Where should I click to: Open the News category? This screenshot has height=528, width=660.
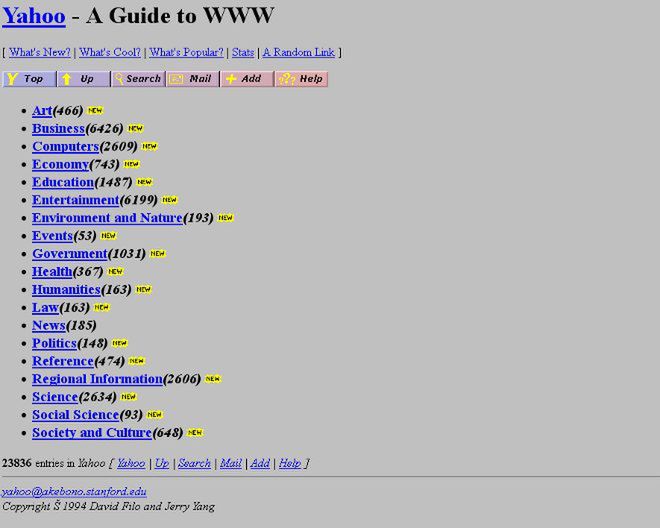click(x=49, y=325)
